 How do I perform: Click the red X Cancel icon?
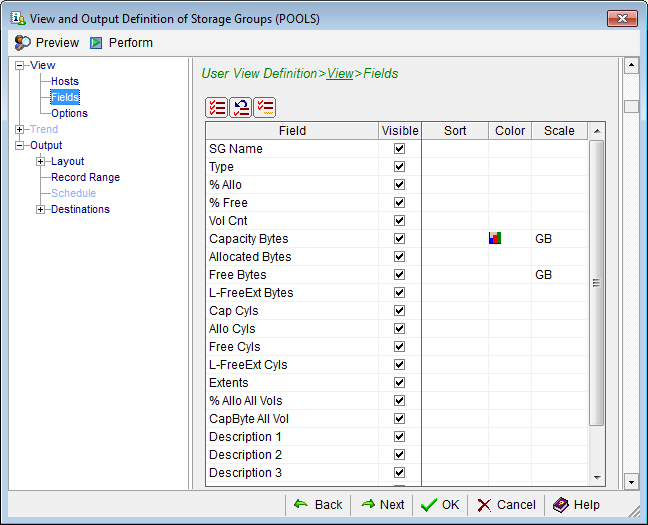[x=484, y=505]
